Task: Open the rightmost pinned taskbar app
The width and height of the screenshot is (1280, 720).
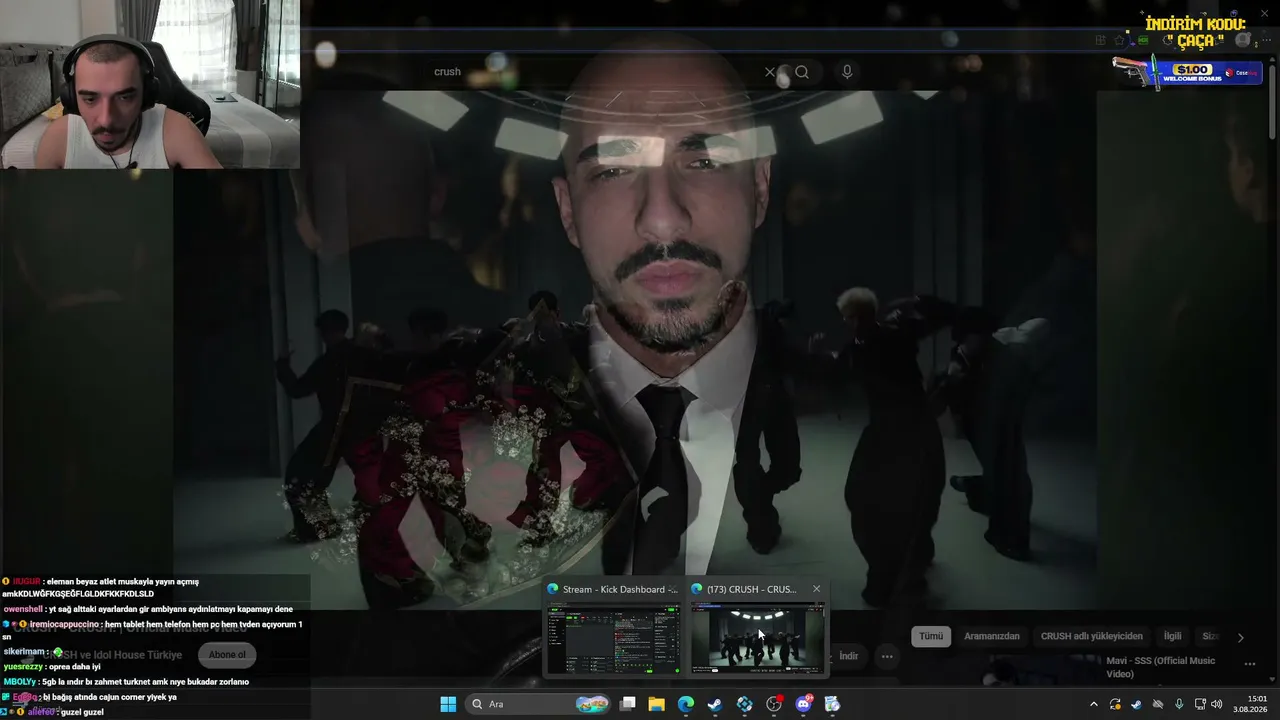Action: [x=832, y=704]
